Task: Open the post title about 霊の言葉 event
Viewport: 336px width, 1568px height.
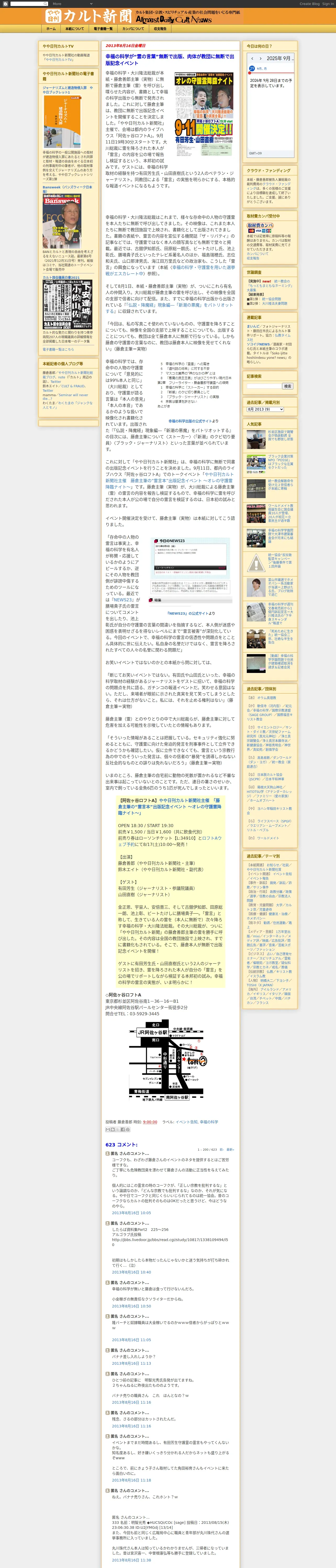Action: point(170,60)
